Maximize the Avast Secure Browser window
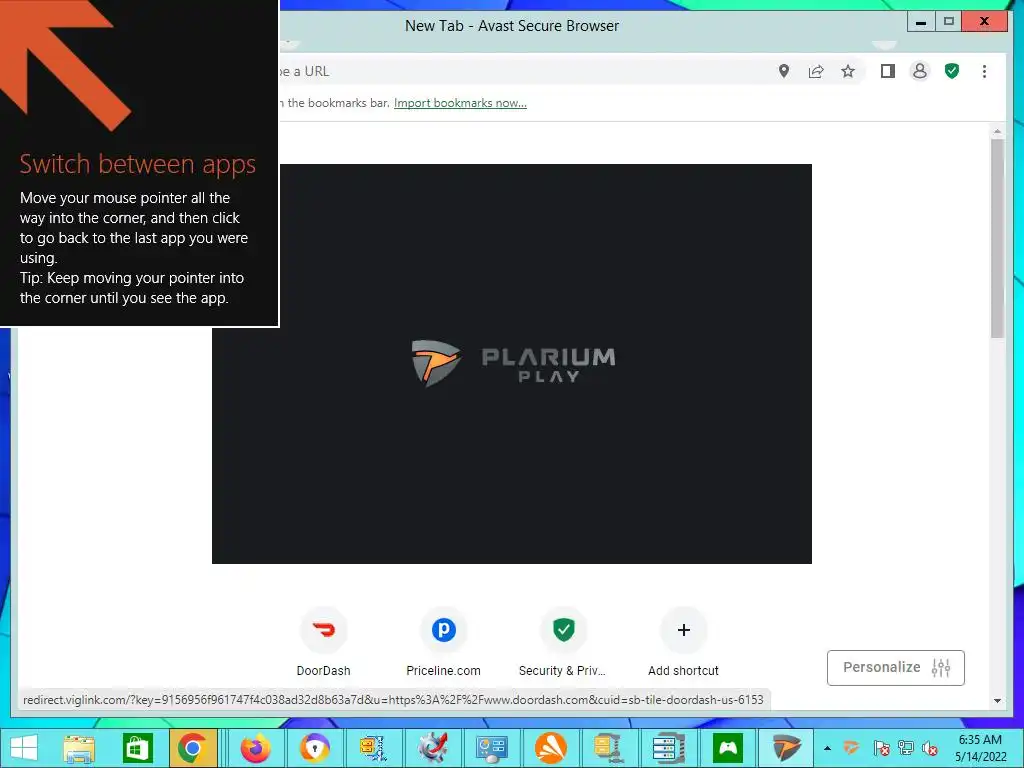 point(949,22)
